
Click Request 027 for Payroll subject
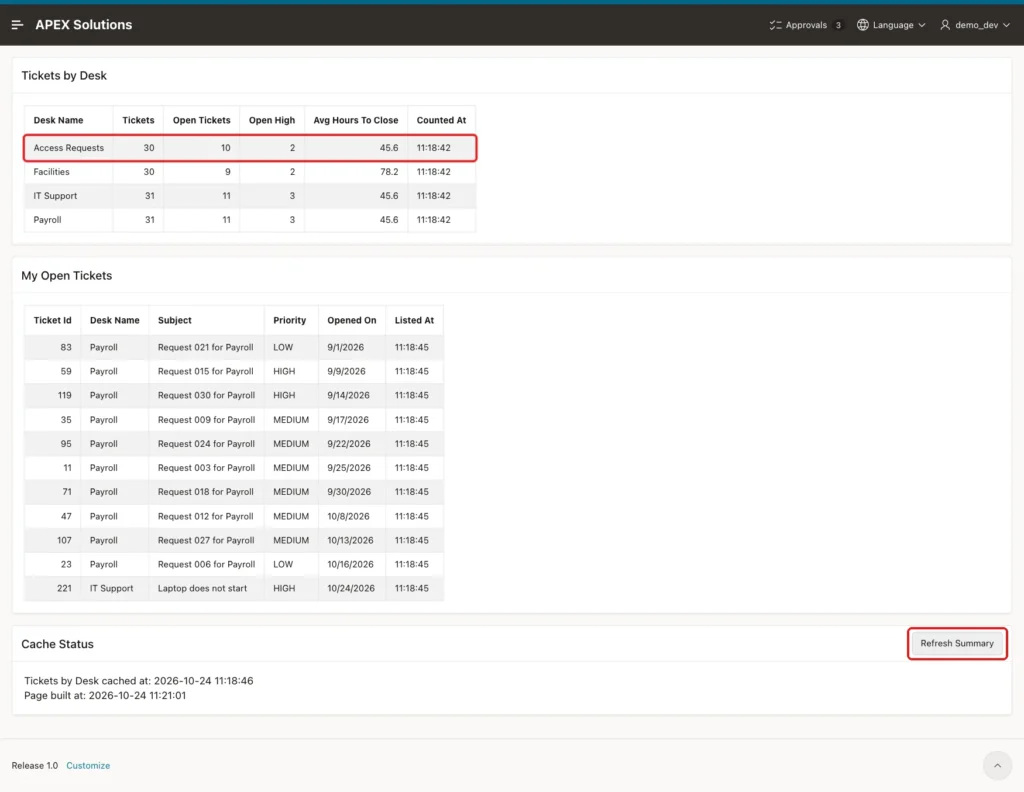206,540
